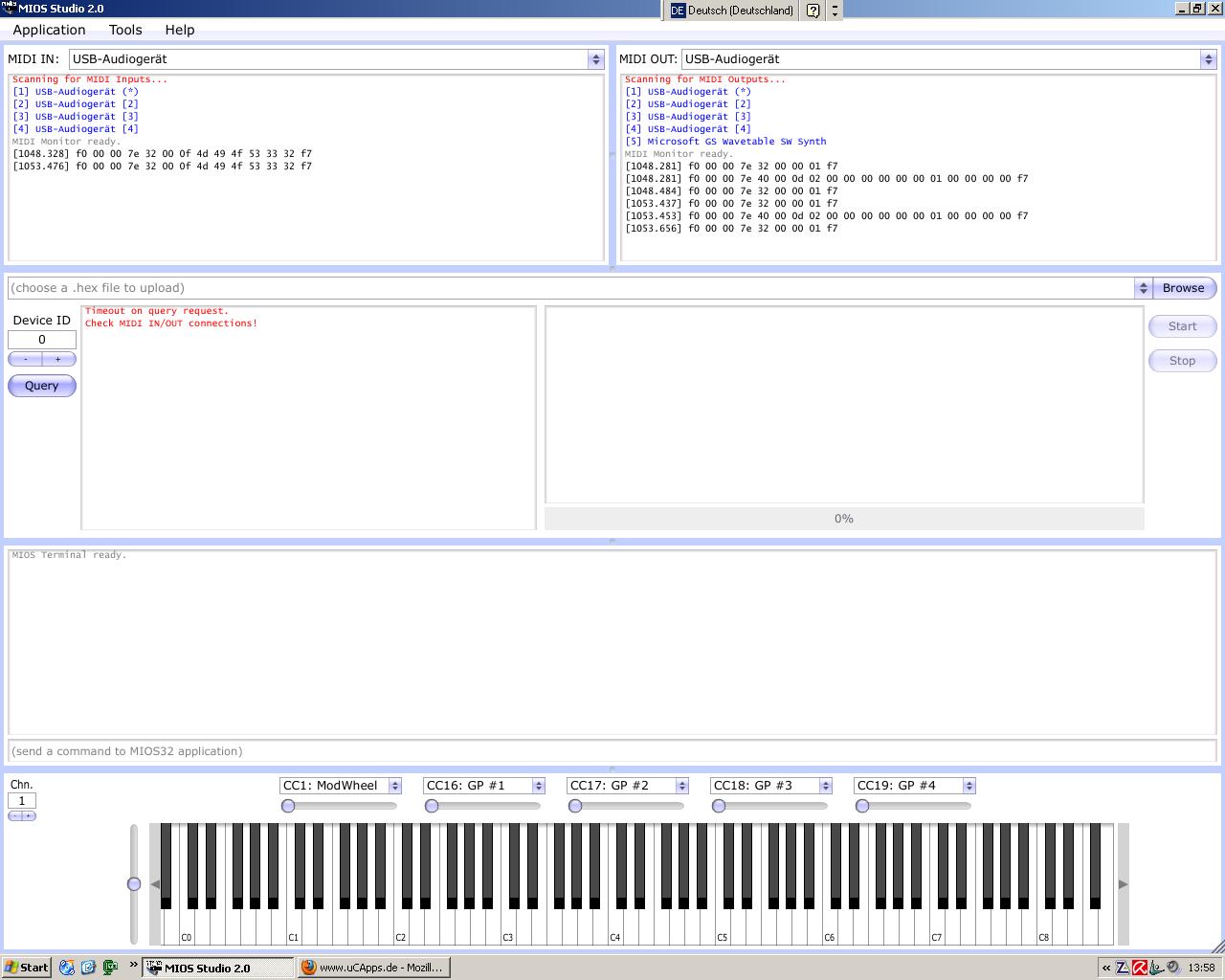The width and height of the screenshot is (1225, 980).
Task: Open the Tools menu
Action: click(x=125, y=30)
